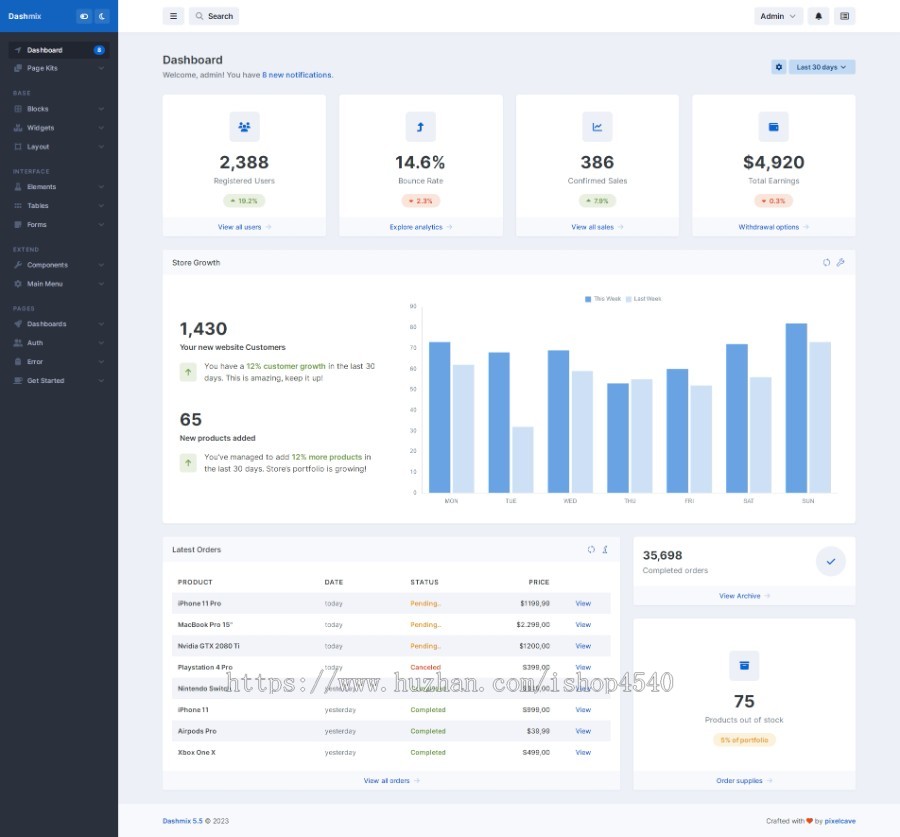
Task: Open Main Menu item in sidebar
Action: point(59,284)
